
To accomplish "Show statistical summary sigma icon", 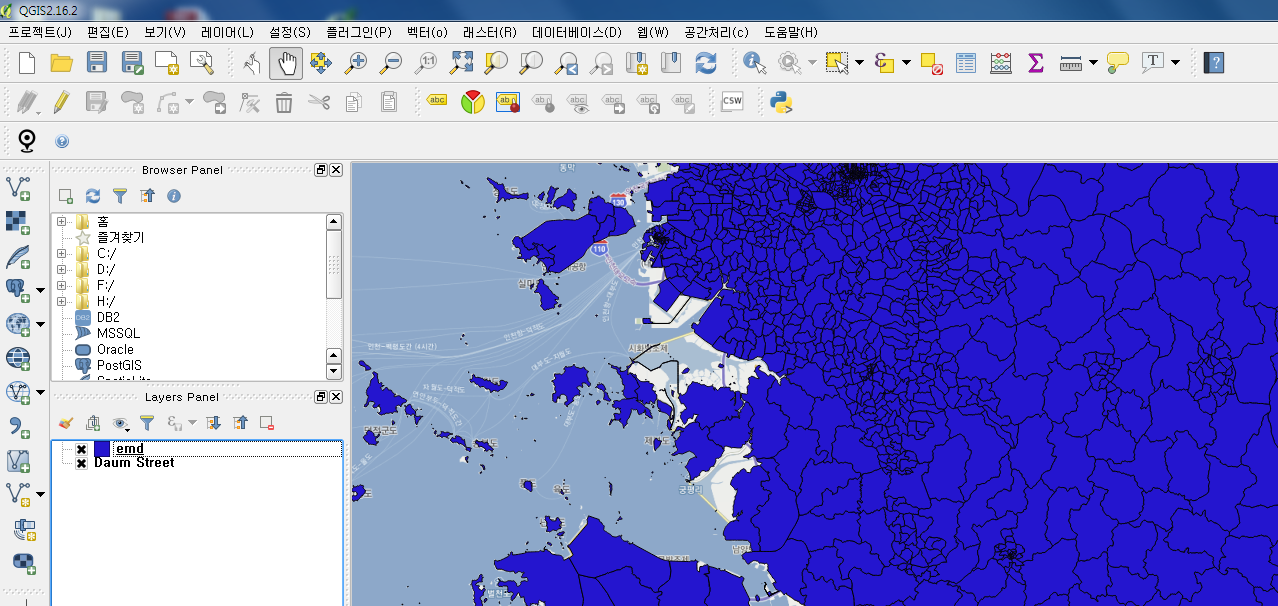I will click(x=1036, y=63).
